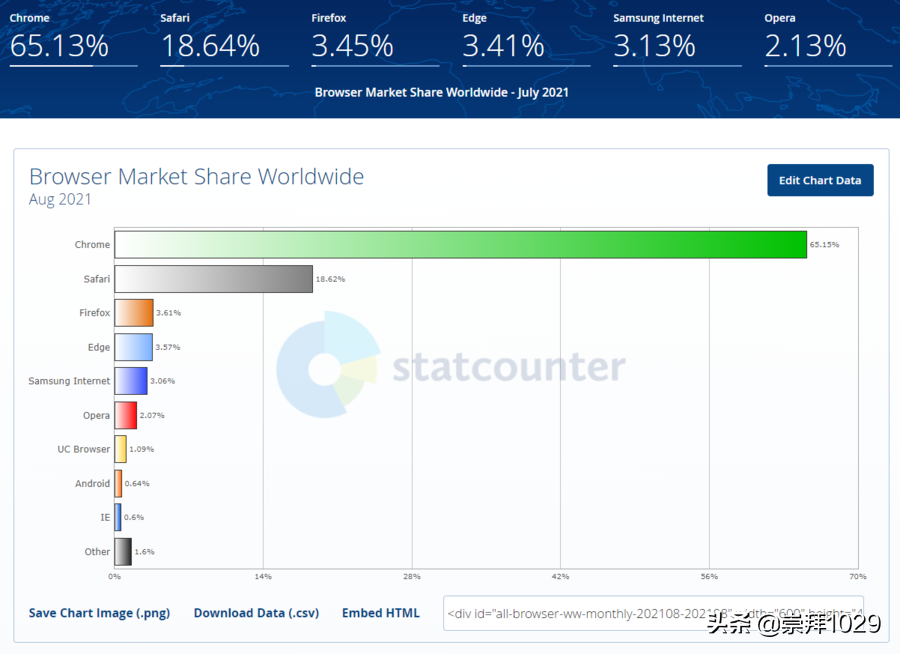Click the 65.15% value label

click(824, 245)
